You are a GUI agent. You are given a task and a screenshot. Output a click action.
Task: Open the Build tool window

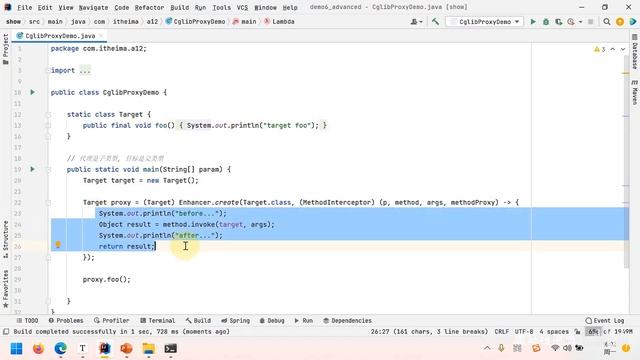point(198,321)
